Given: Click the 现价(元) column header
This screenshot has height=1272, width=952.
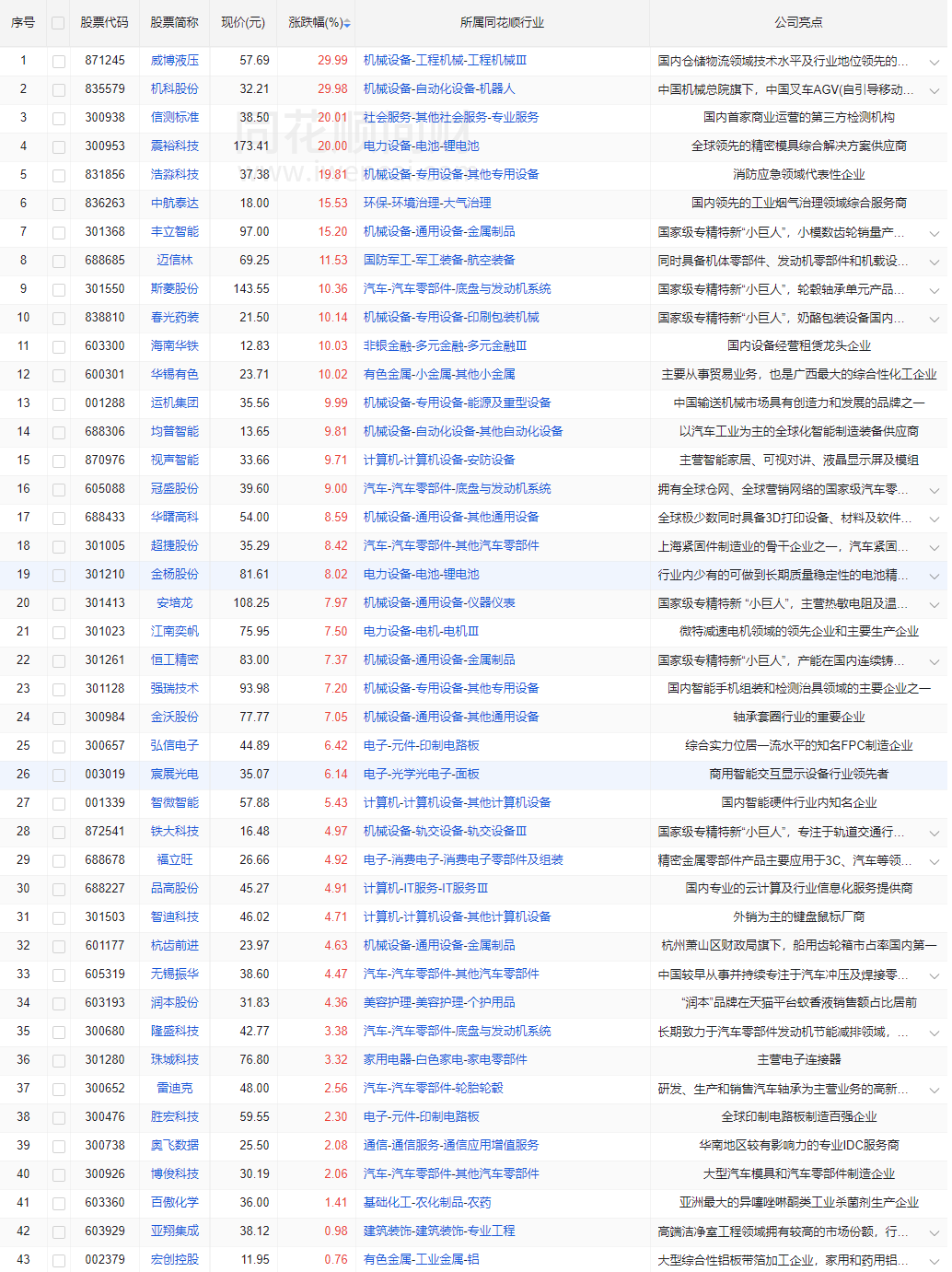Looking at the screenshot, I should click(x=243, y=22).
